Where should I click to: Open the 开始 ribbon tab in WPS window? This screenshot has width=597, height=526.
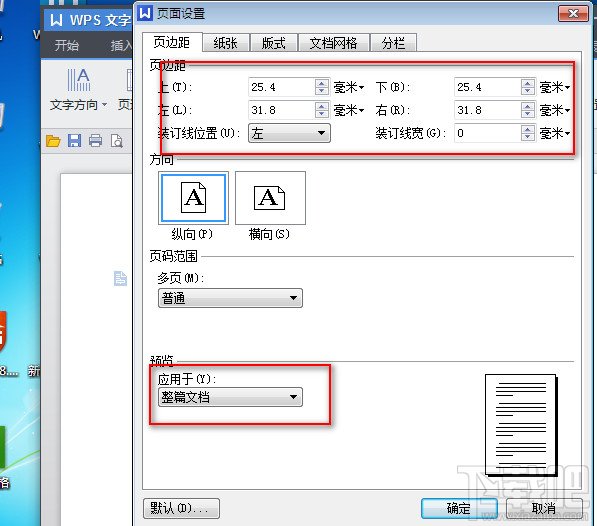tap(67, 46)
